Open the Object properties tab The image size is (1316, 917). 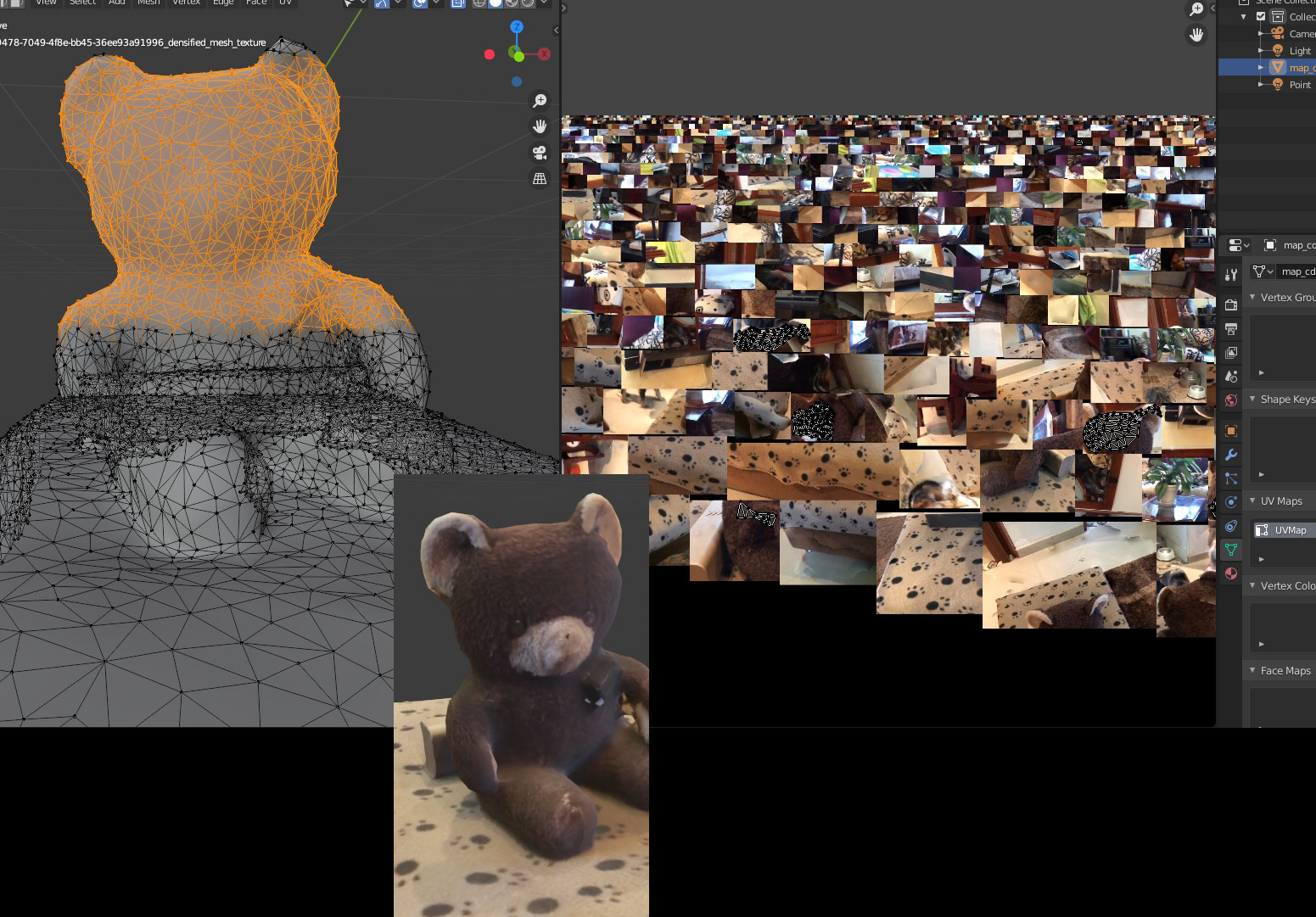[x=1231, y=431]
